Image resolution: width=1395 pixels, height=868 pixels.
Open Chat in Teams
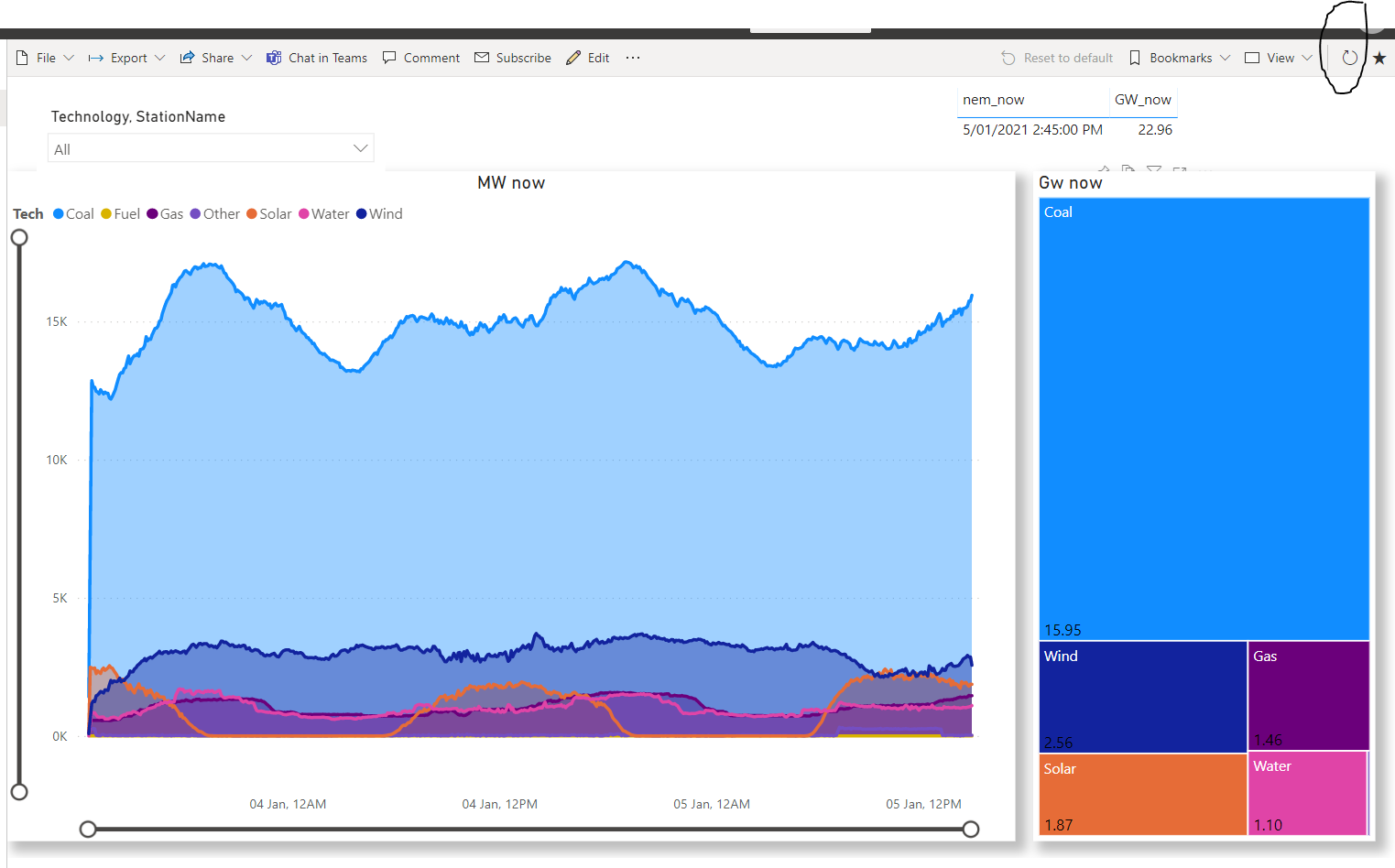(x=317, y=57)
